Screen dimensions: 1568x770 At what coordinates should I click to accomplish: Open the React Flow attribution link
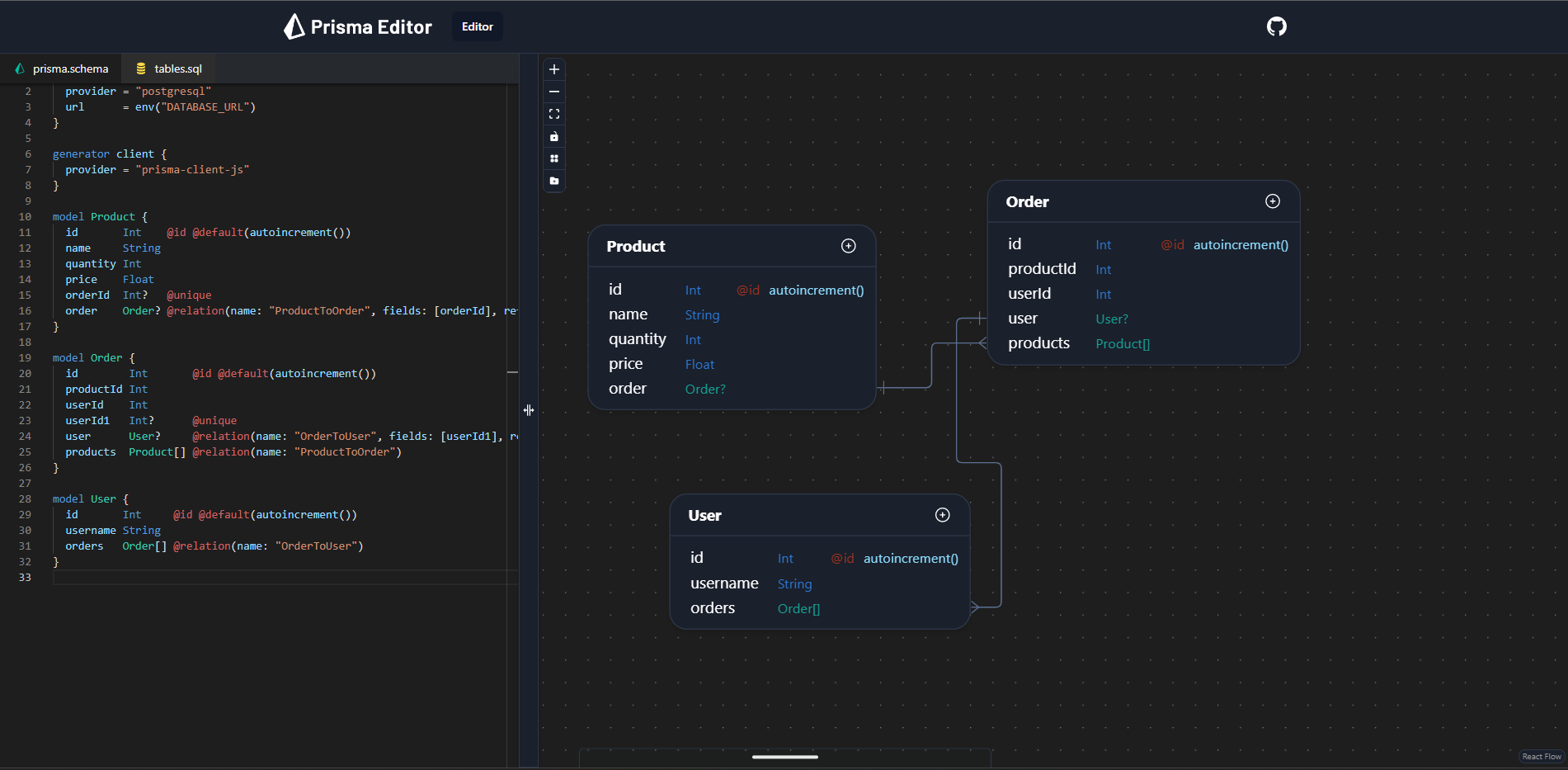1541,757
